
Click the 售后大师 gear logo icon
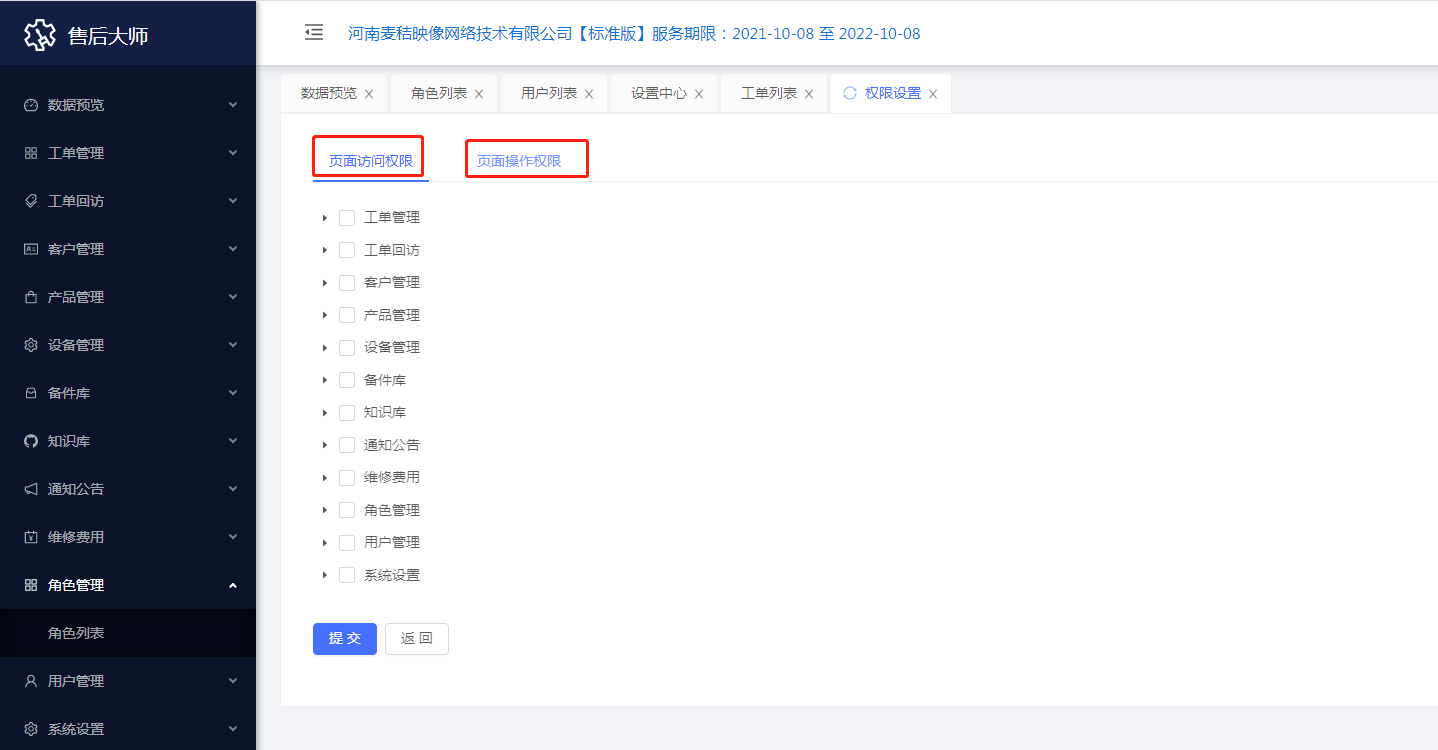tap(40, 35)
